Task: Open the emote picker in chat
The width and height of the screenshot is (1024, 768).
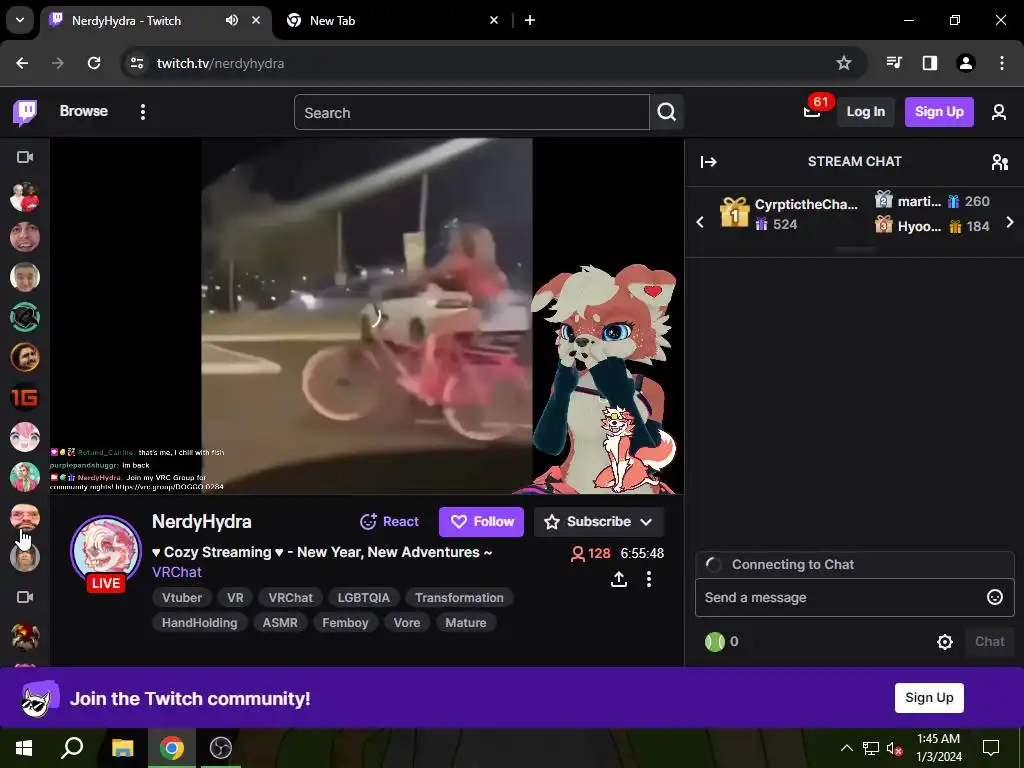Action: (x=995, y=597)
